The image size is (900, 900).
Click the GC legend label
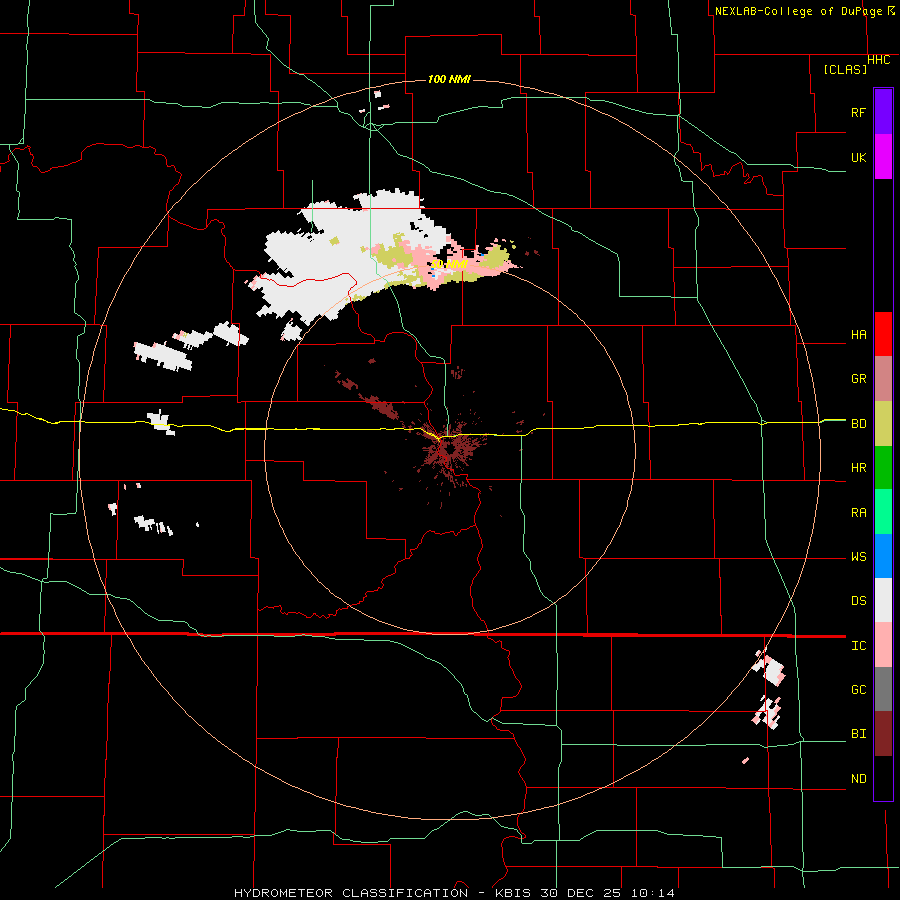[858, 690]
